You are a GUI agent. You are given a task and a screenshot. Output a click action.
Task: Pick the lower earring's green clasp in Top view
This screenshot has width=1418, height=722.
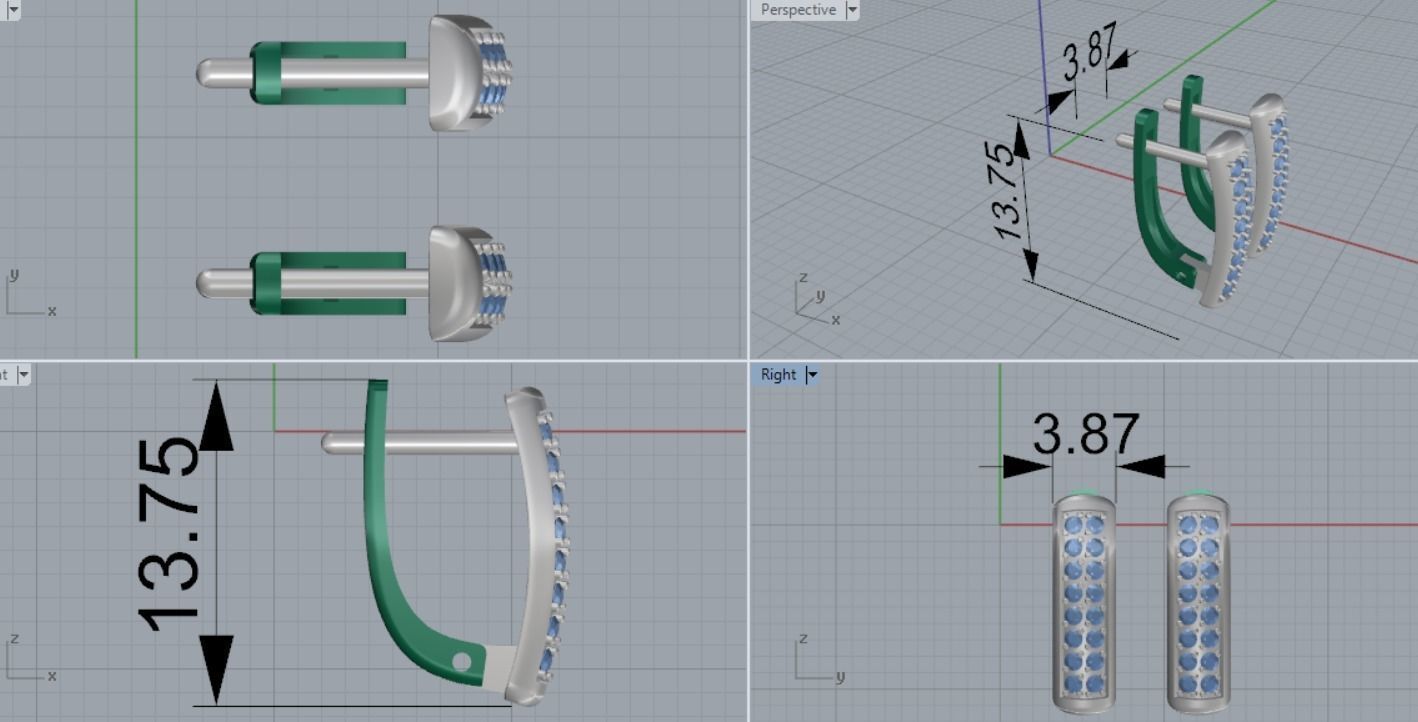(x=266, y=283)
